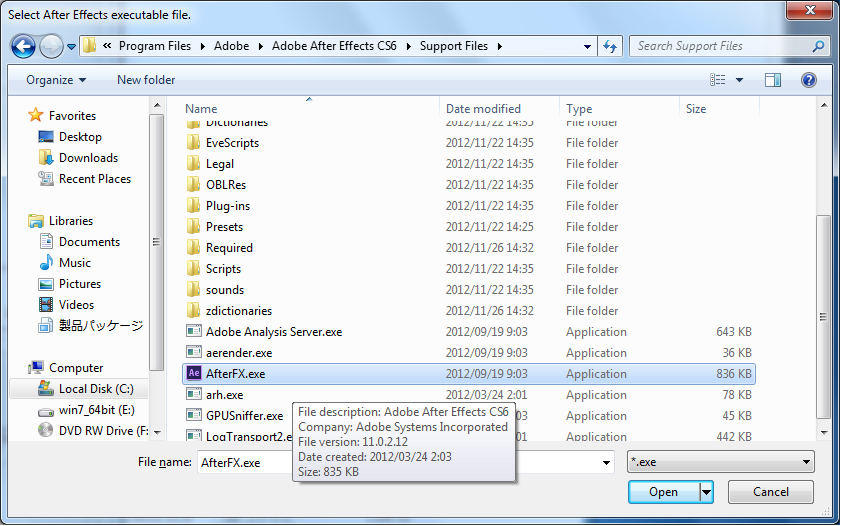This screenshot has height=526, width=841.
Task: Select the Plug-ins folder icon
Action: tap(193, 205)
